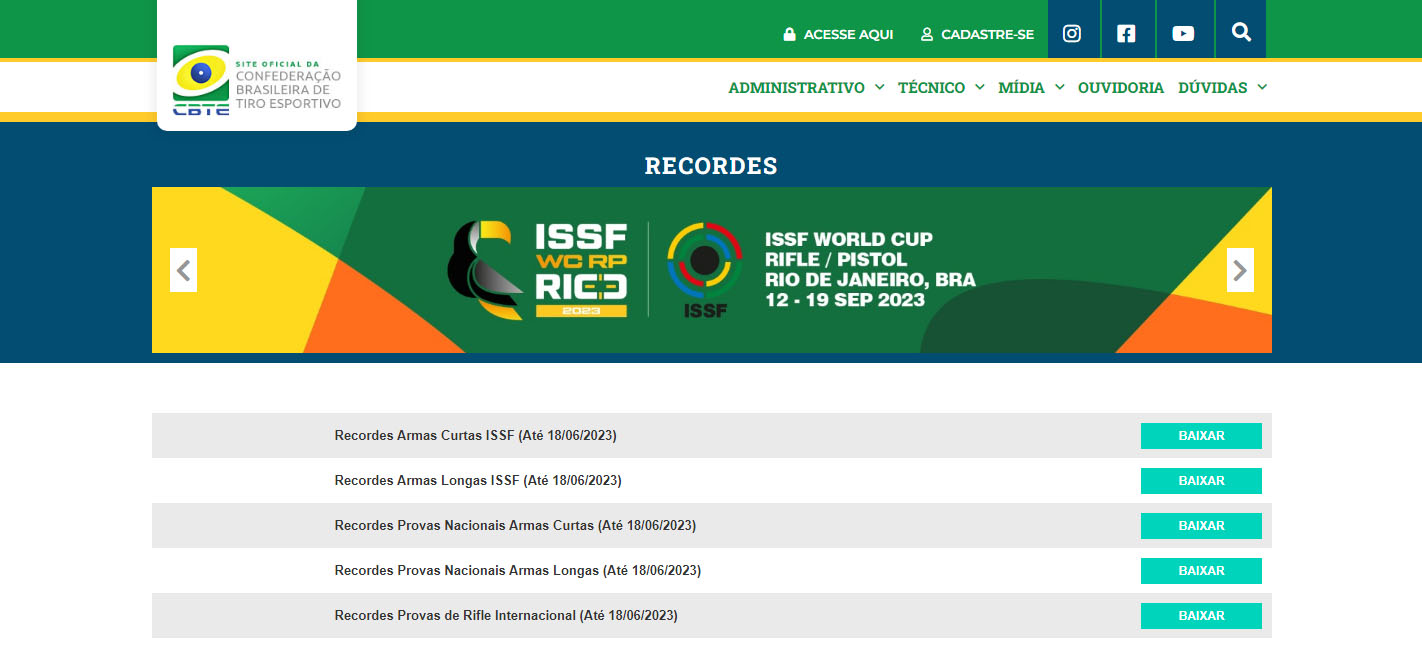
Task: Click the user icon beside Cadastre-se
Action: coord(927,34)
